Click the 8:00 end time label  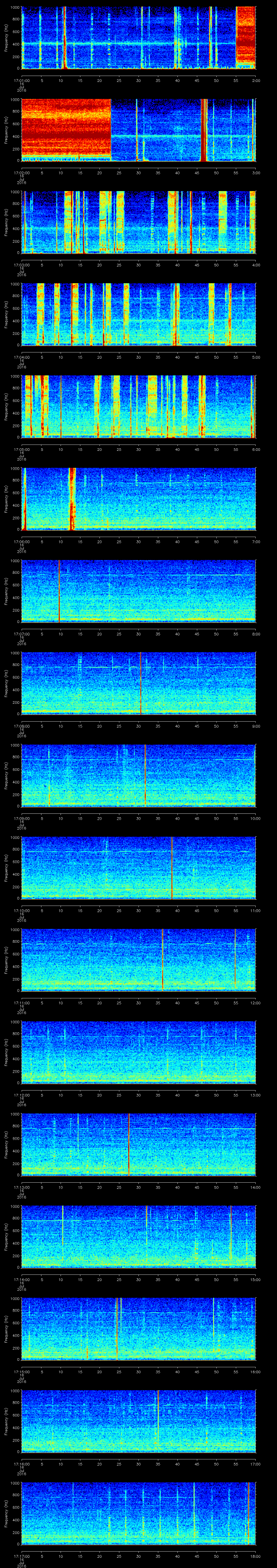(256, 634)
